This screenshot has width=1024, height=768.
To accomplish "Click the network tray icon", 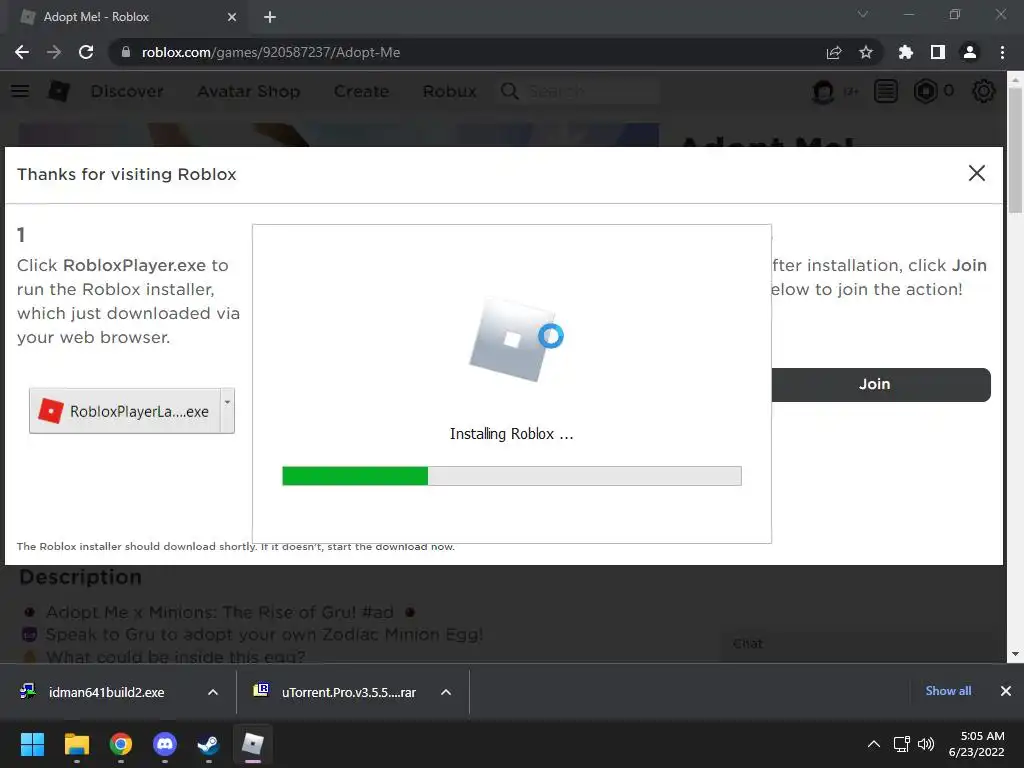I will coord(902,744).
